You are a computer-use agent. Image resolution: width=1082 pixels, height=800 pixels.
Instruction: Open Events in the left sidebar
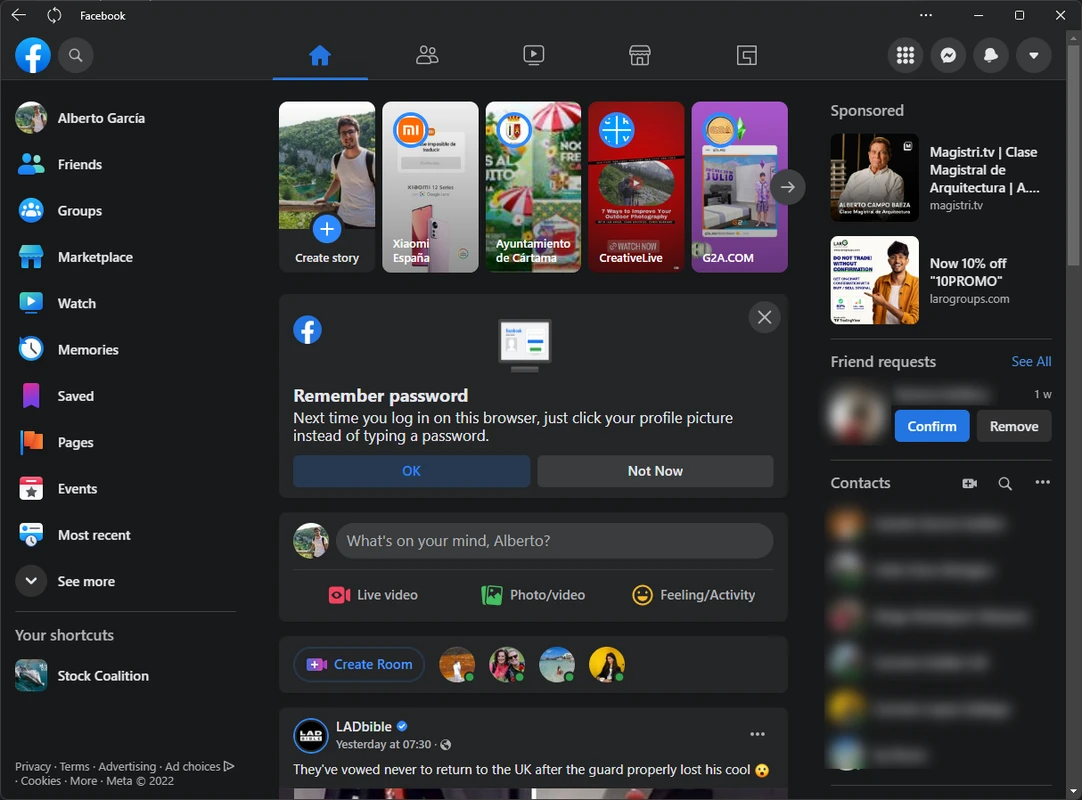pos(126,488)
